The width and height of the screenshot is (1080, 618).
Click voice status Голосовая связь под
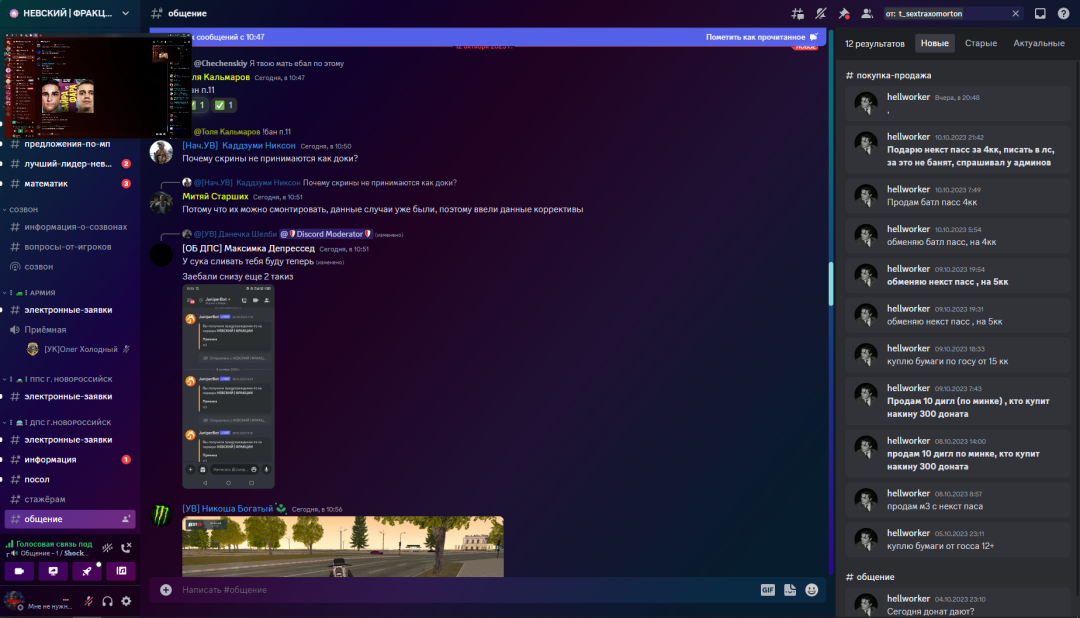point(54,544)
